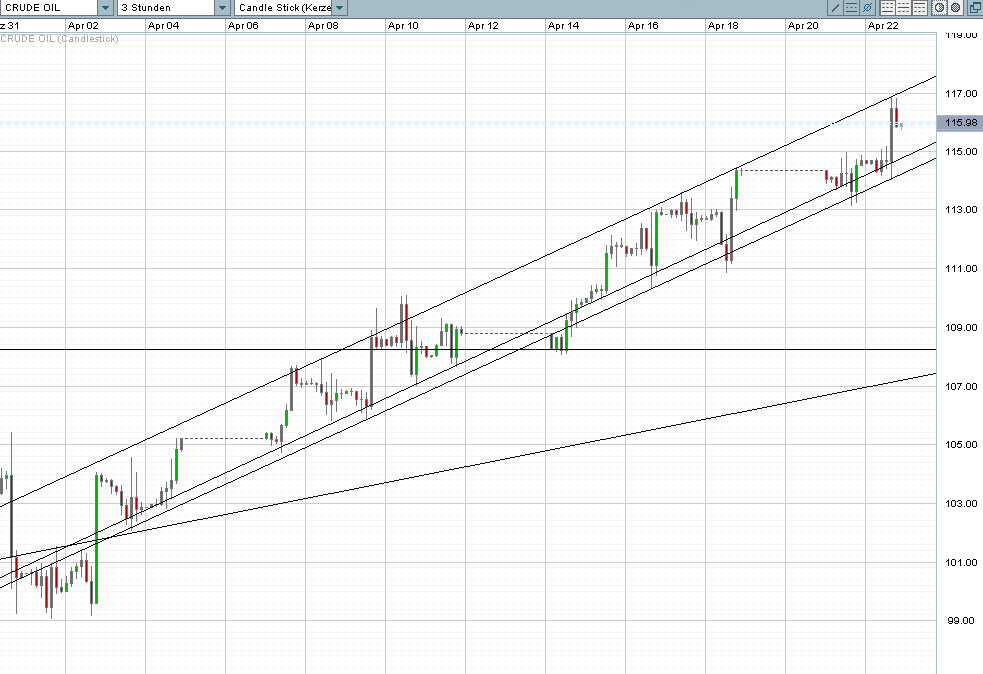Choose grid style with solid top line
Viewport: 983px width, 674px height.
(x=920, y=8)
